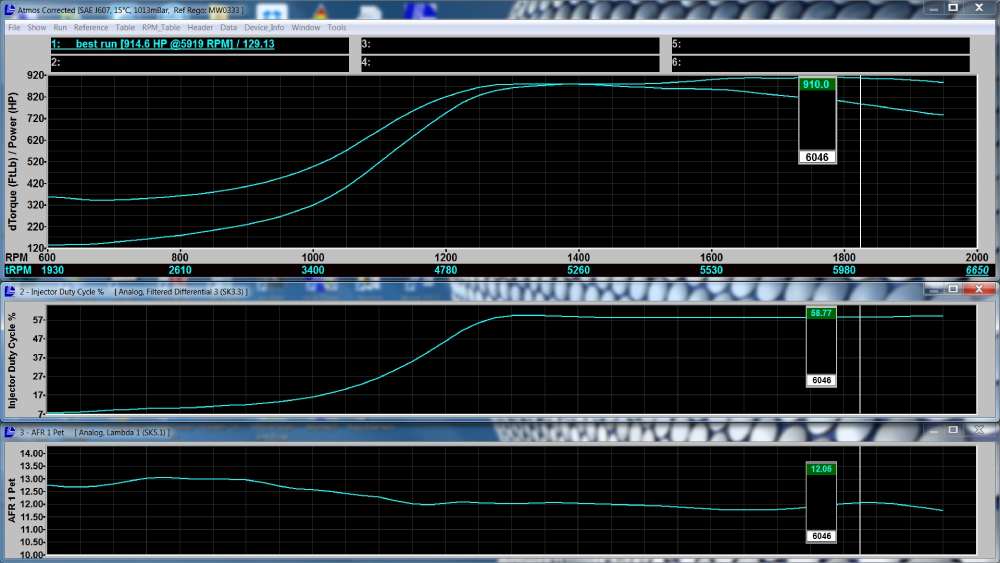The width and height of the screenshot is (1000, 563).
Task: Click the underlined 6650 tRPM value
Action: pyautogui.click(x=977, y=271)
